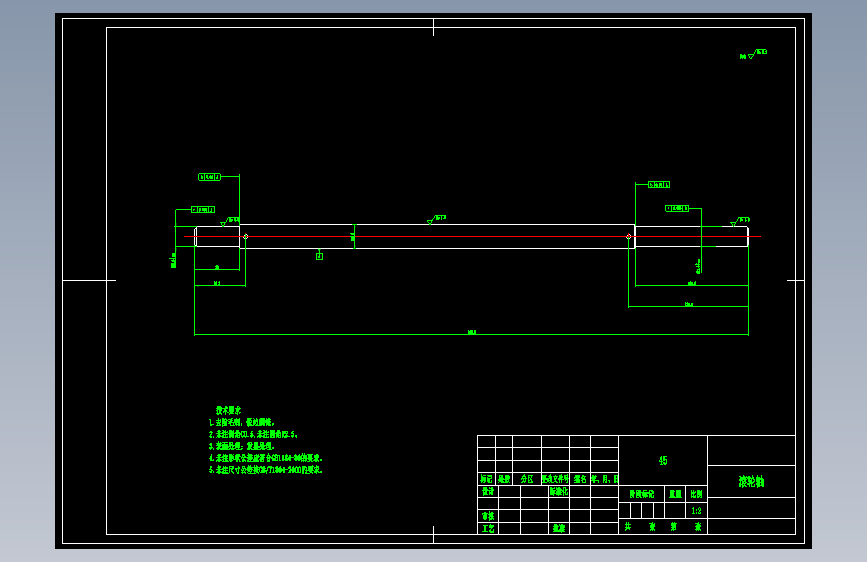Click the shaft diameter dimension near mid-left
Screen dimensions: 867x562
pos(353,237)
